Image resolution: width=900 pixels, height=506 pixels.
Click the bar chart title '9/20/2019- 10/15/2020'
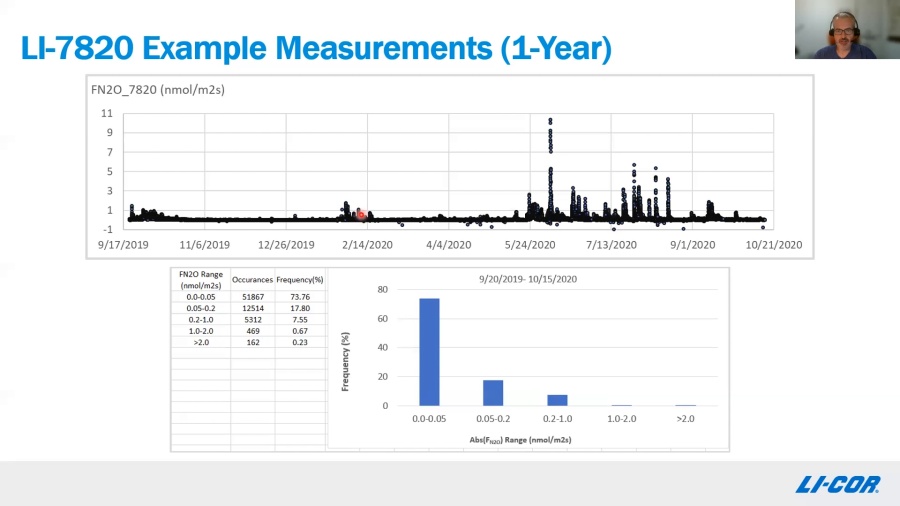pyautogui.click(x=528, y=279)
